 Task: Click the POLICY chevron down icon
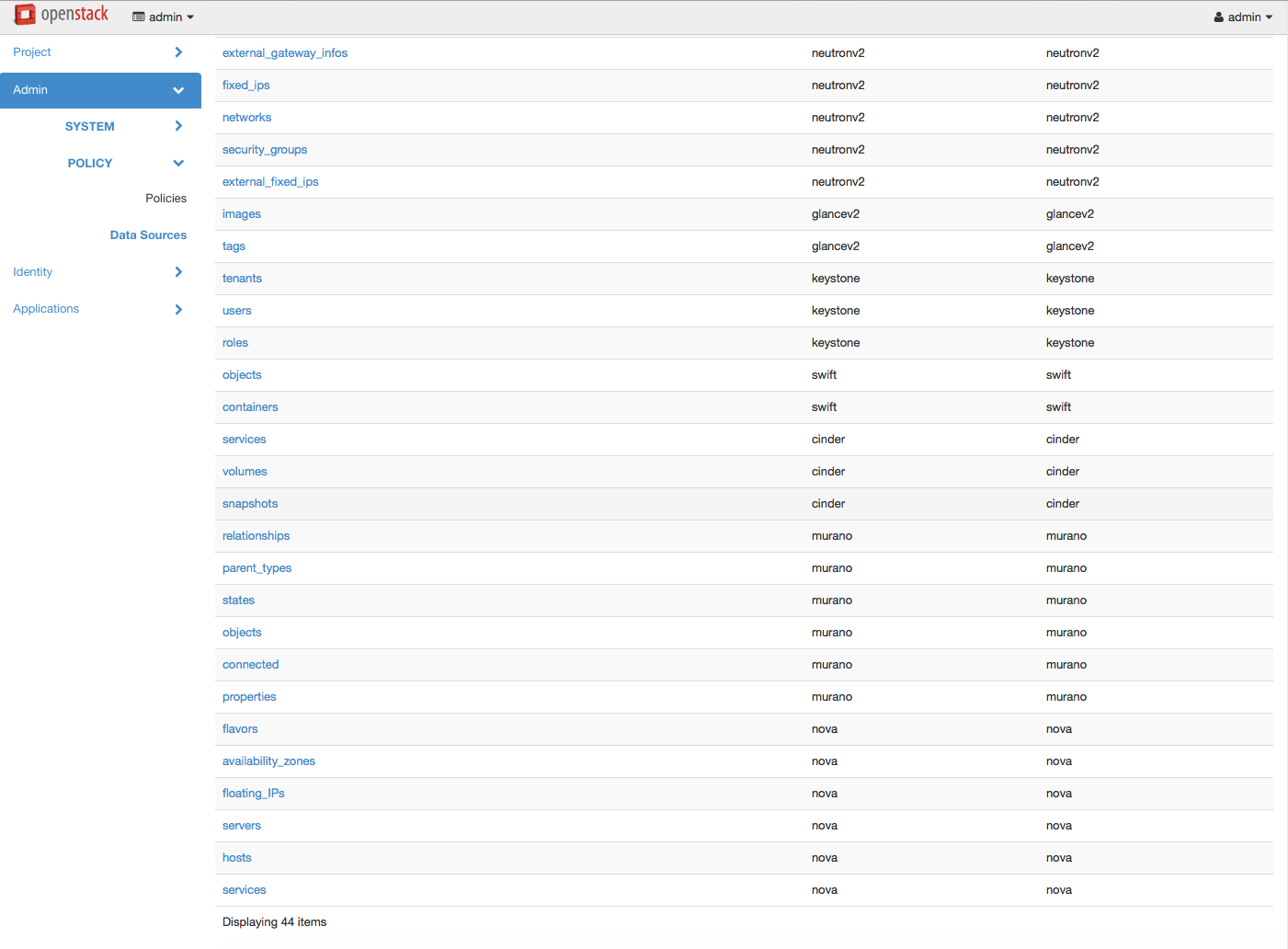[x=178, y=163]
